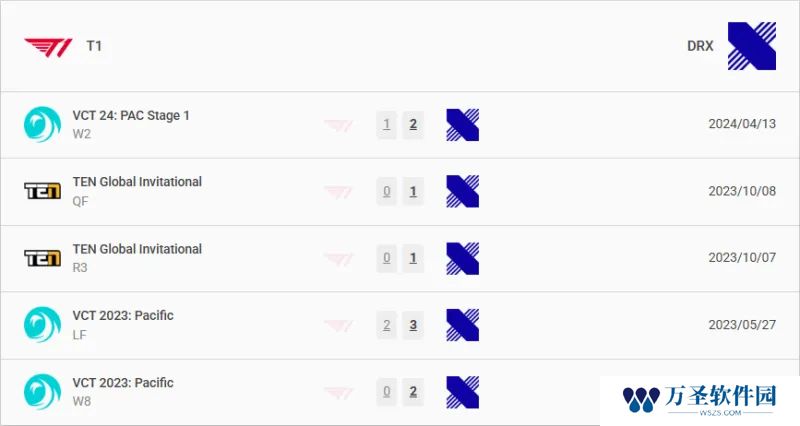Open TEN Global Invitational QF match

pyautogui.click(x=137, y=182)
